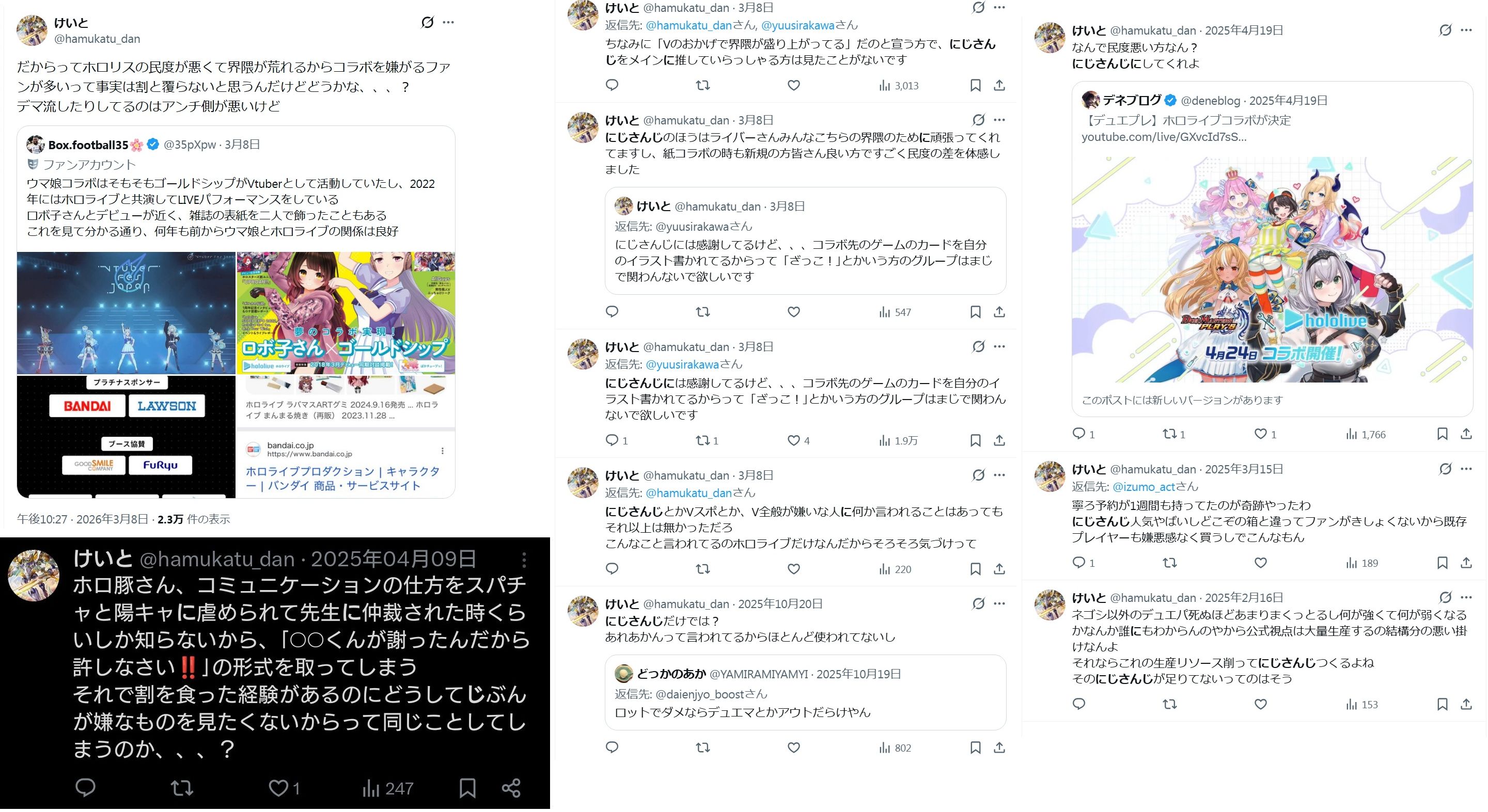This screenshot has width=1488, height=812.
Task: Like the tweet with 189 views
Action: 1260,563
